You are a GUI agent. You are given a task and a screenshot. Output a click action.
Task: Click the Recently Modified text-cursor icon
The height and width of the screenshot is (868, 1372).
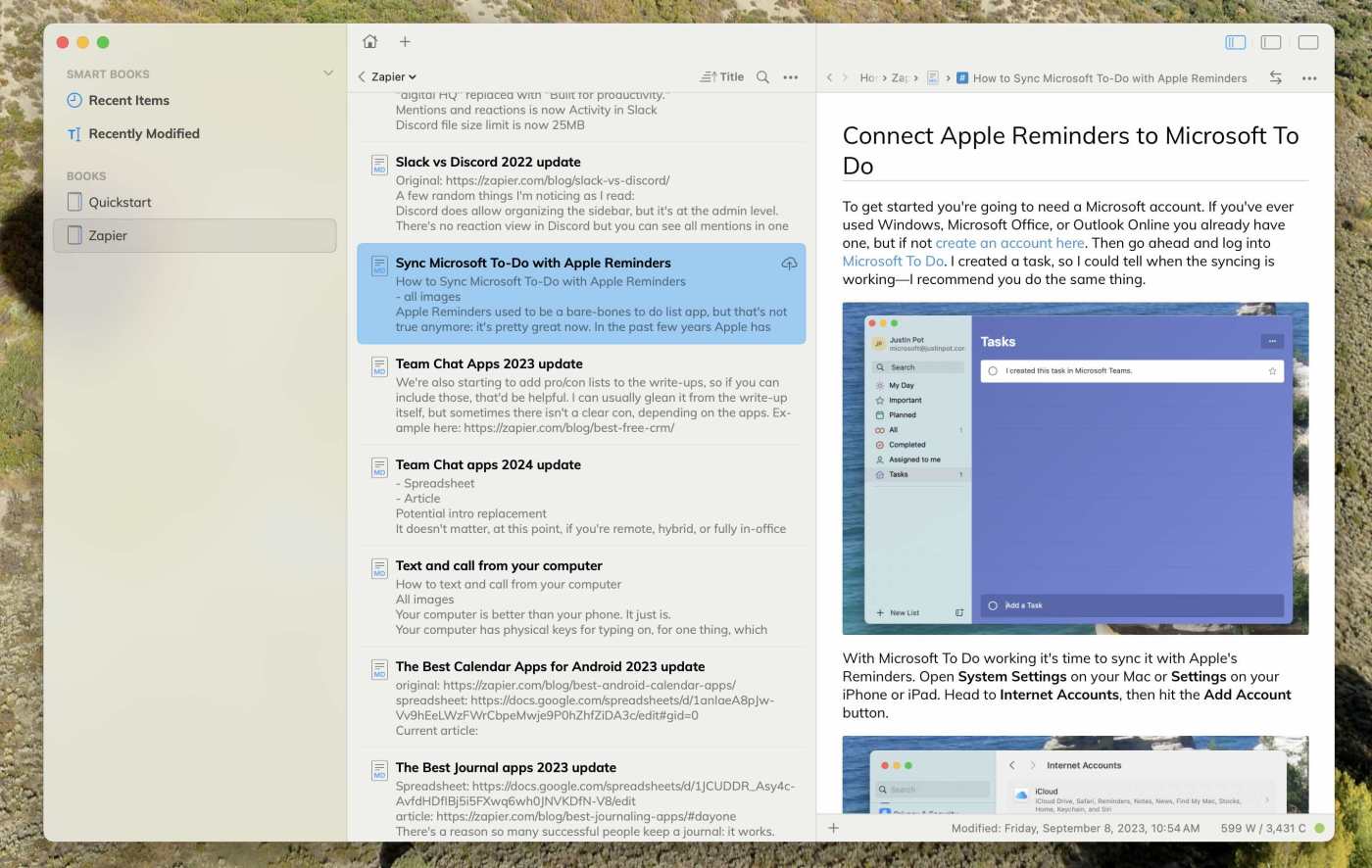click(x=73, y=134)
